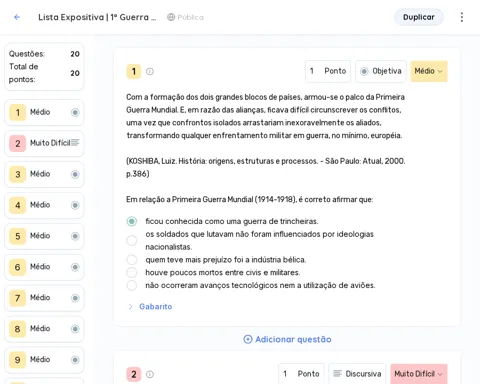This screenshot has width=480, height=384.
Task: Click the KOSHIBA, Luiz citation text
Action: coord(266,167)
